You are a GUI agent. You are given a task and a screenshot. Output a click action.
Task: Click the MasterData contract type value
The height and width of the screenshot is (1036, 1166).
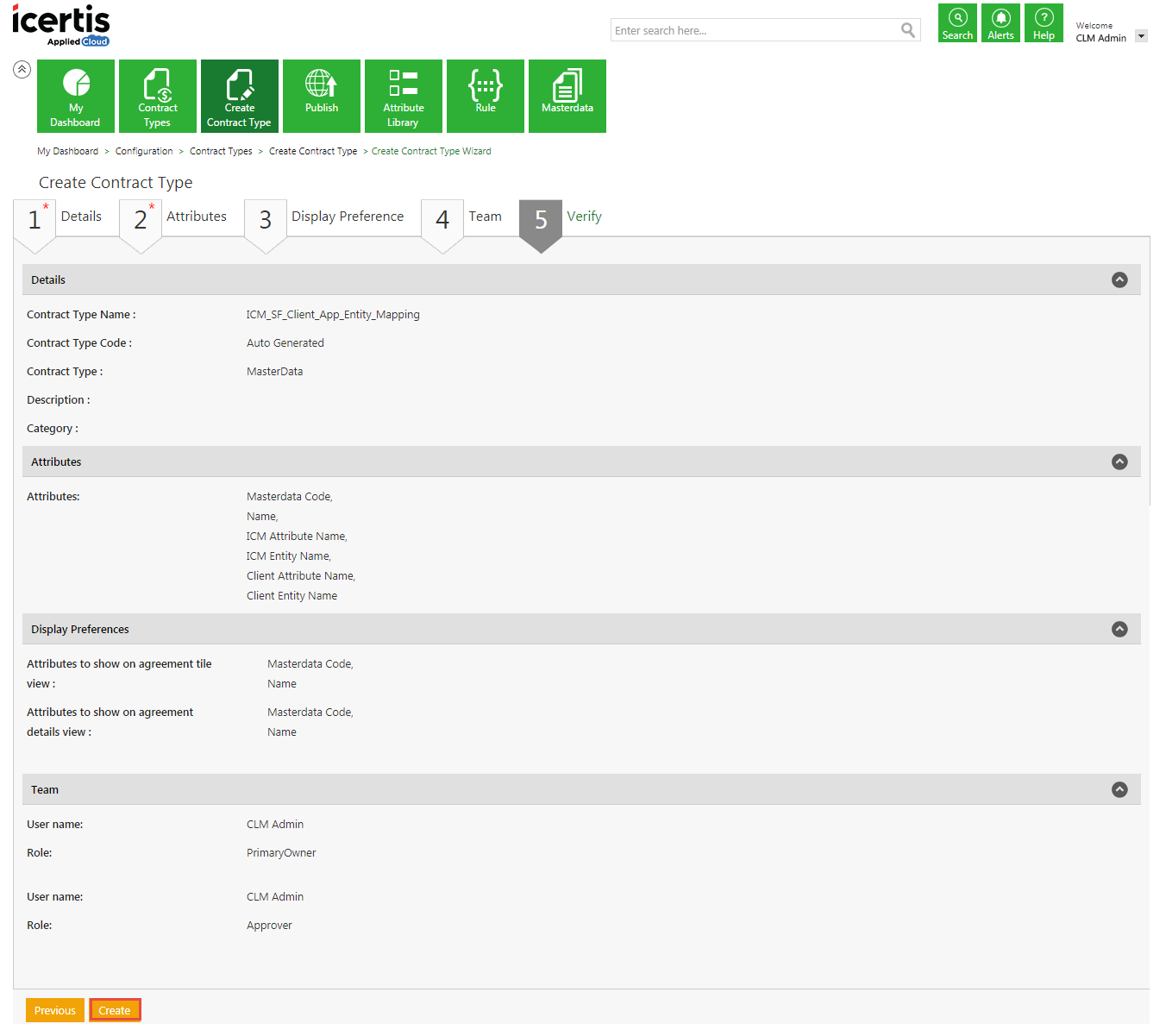274,372
